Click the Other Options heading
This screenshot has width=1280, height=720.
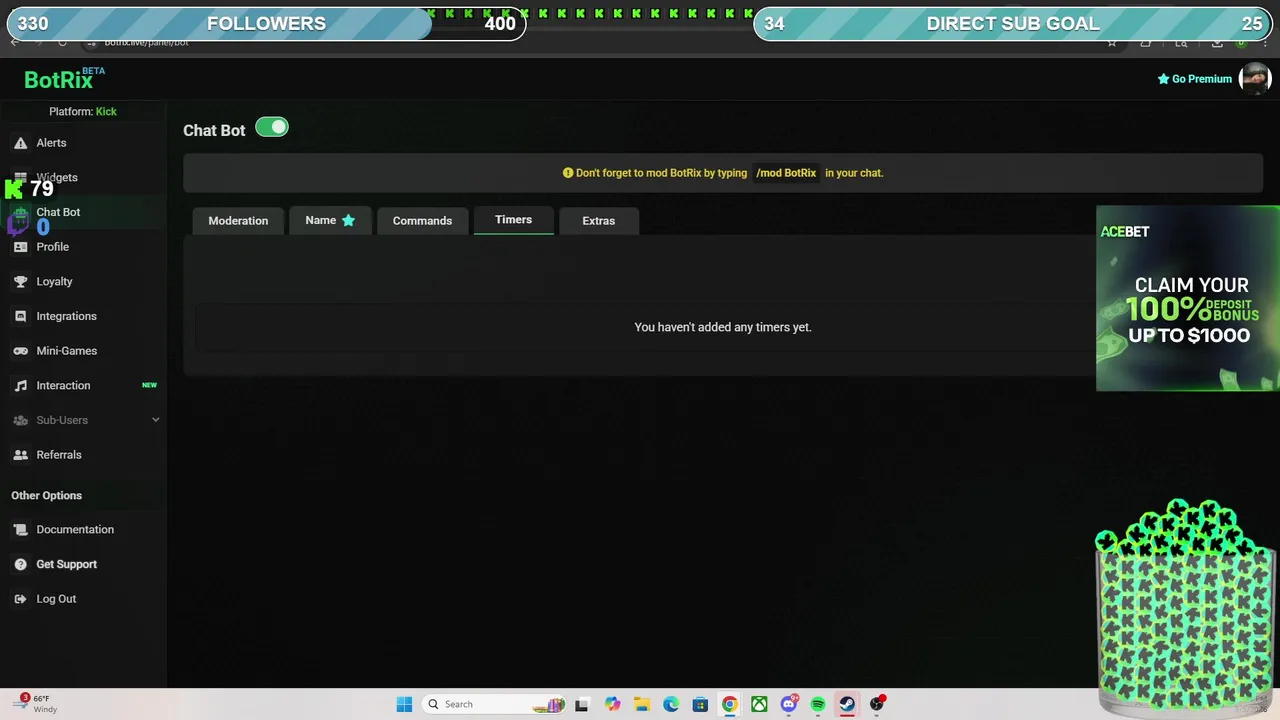click(x=46, y=496)
